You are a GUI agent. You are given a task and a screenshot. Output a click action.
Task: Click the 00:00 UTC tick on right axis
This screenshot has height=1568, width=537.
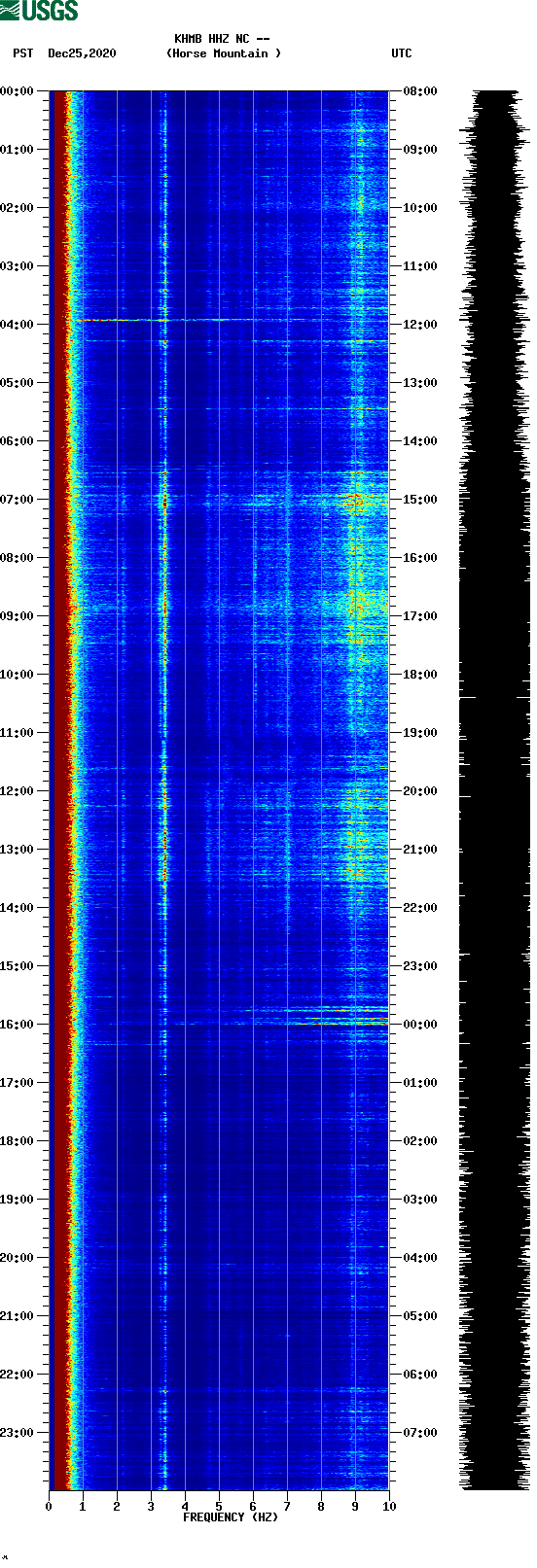[x=419, y=1025]
